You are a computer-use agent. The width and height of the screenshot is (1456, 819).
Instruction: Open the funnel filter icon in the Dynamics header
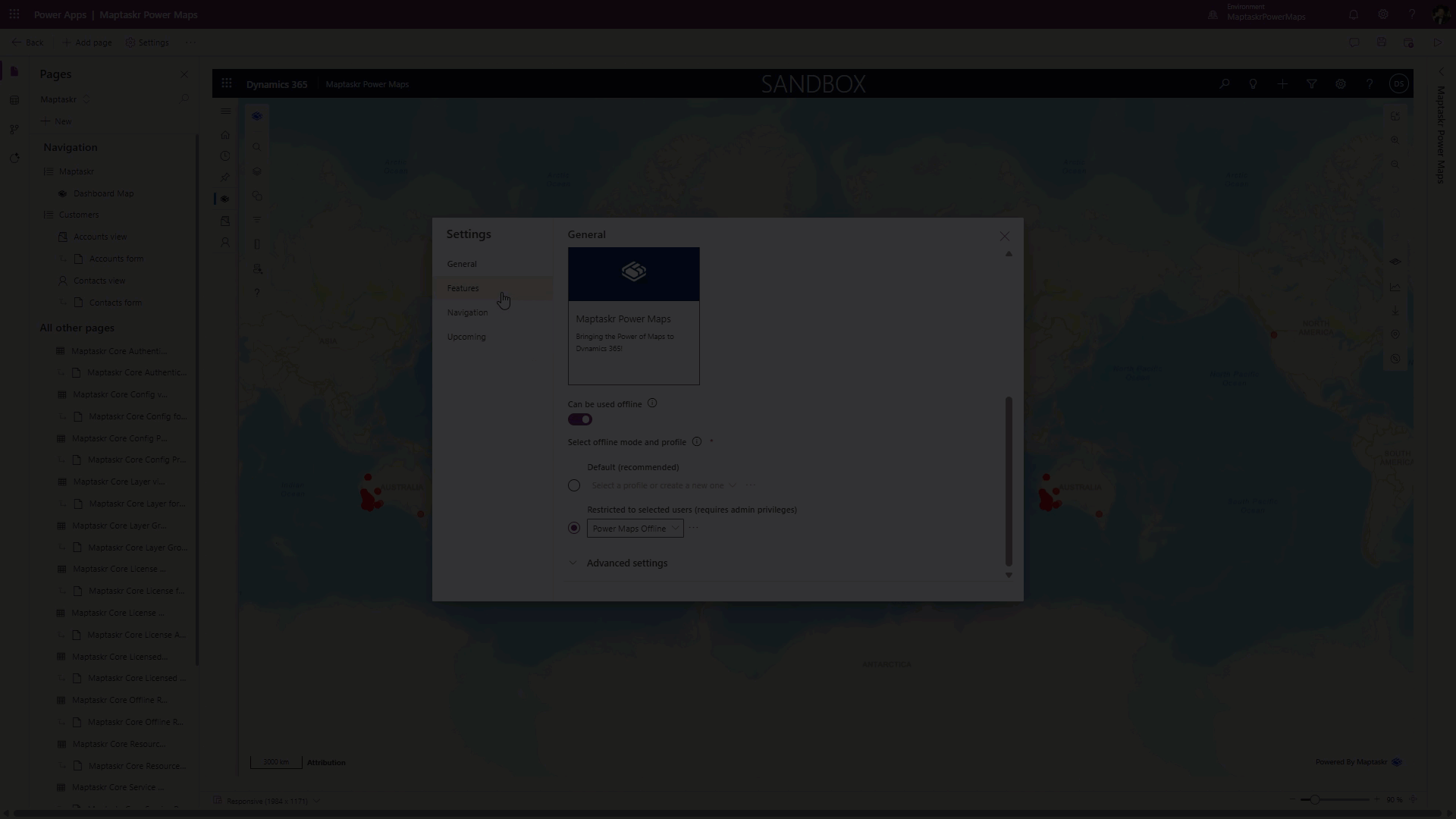1312,83
